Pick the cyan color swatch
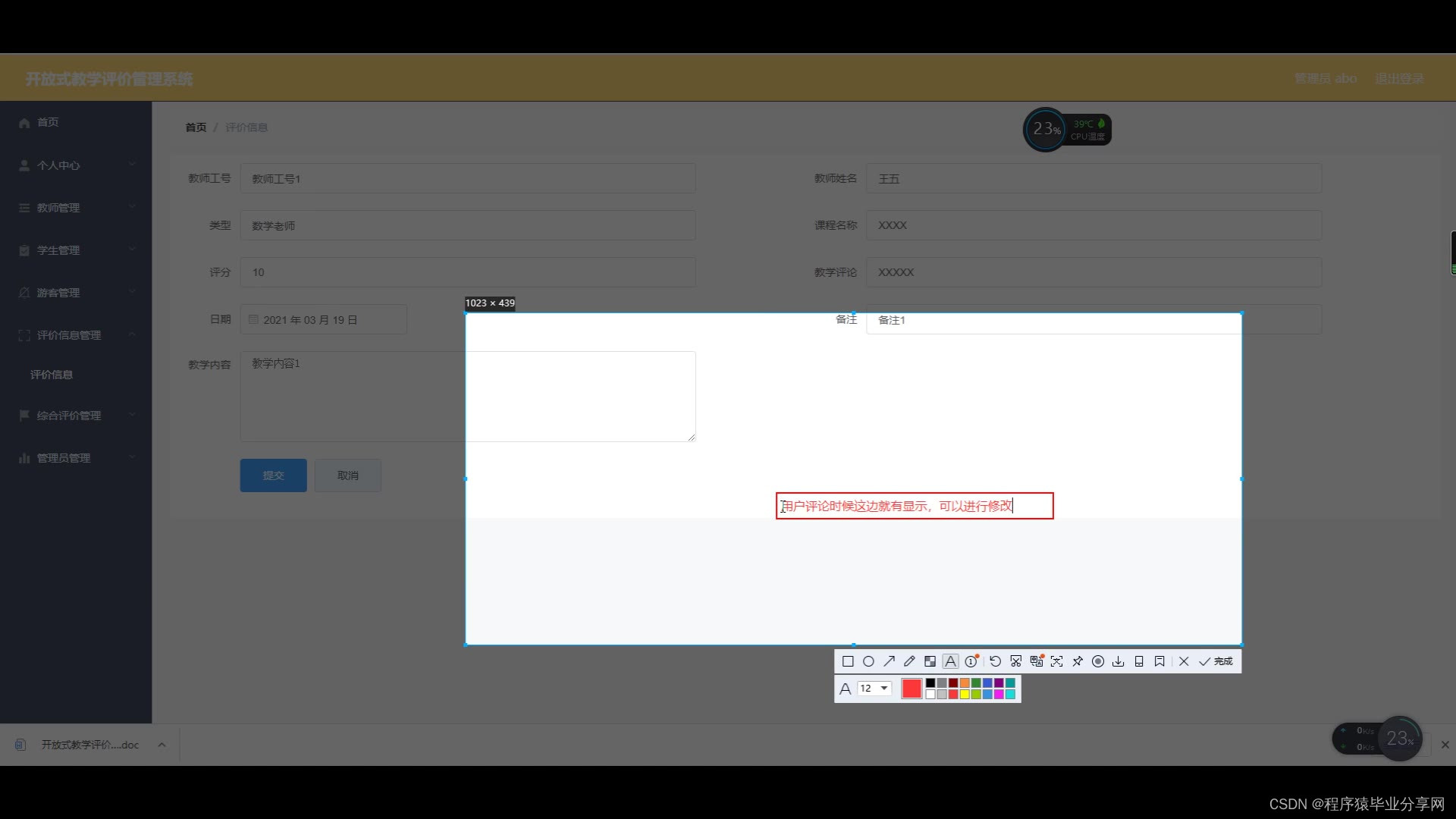Viewport: 1456px width, 819px height. click(1010, 695)
